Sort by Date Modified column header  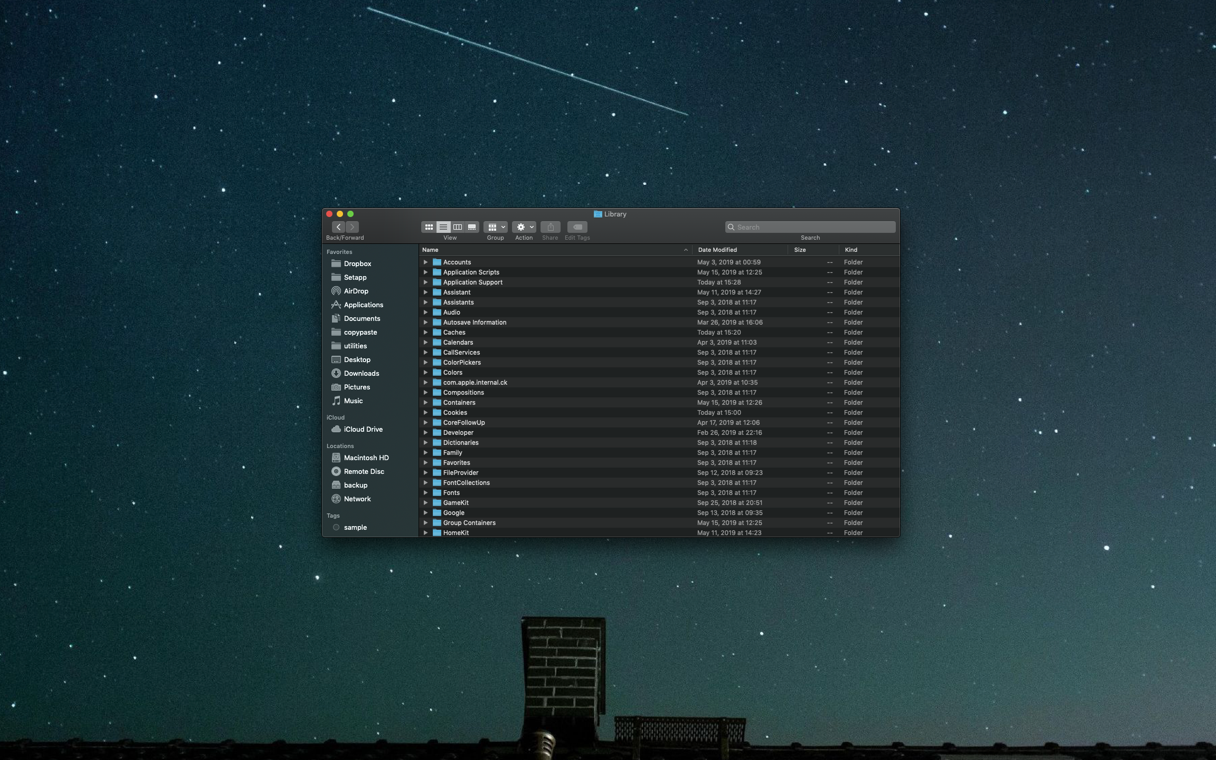pyautogui.click(x=717, y=250)
